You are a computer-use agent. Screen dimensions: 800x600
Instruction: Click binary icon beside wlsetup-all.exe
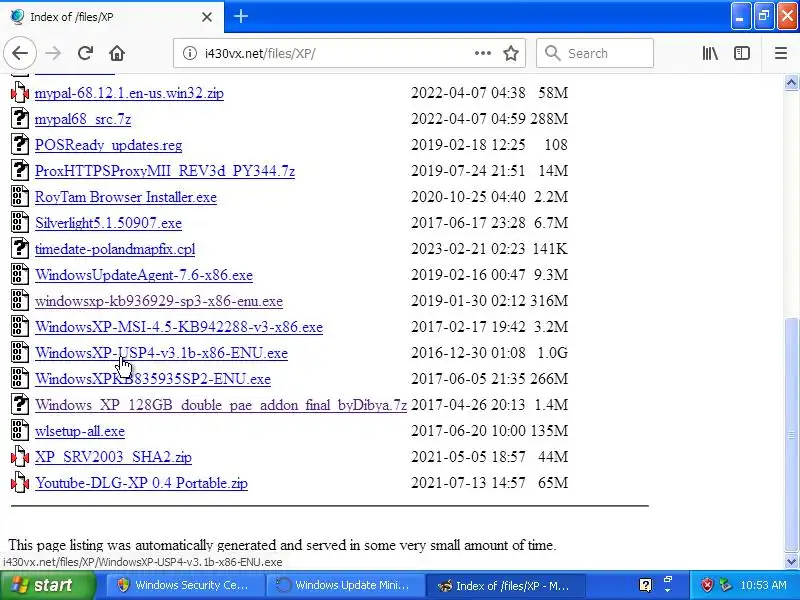click(x=20, y=431)
